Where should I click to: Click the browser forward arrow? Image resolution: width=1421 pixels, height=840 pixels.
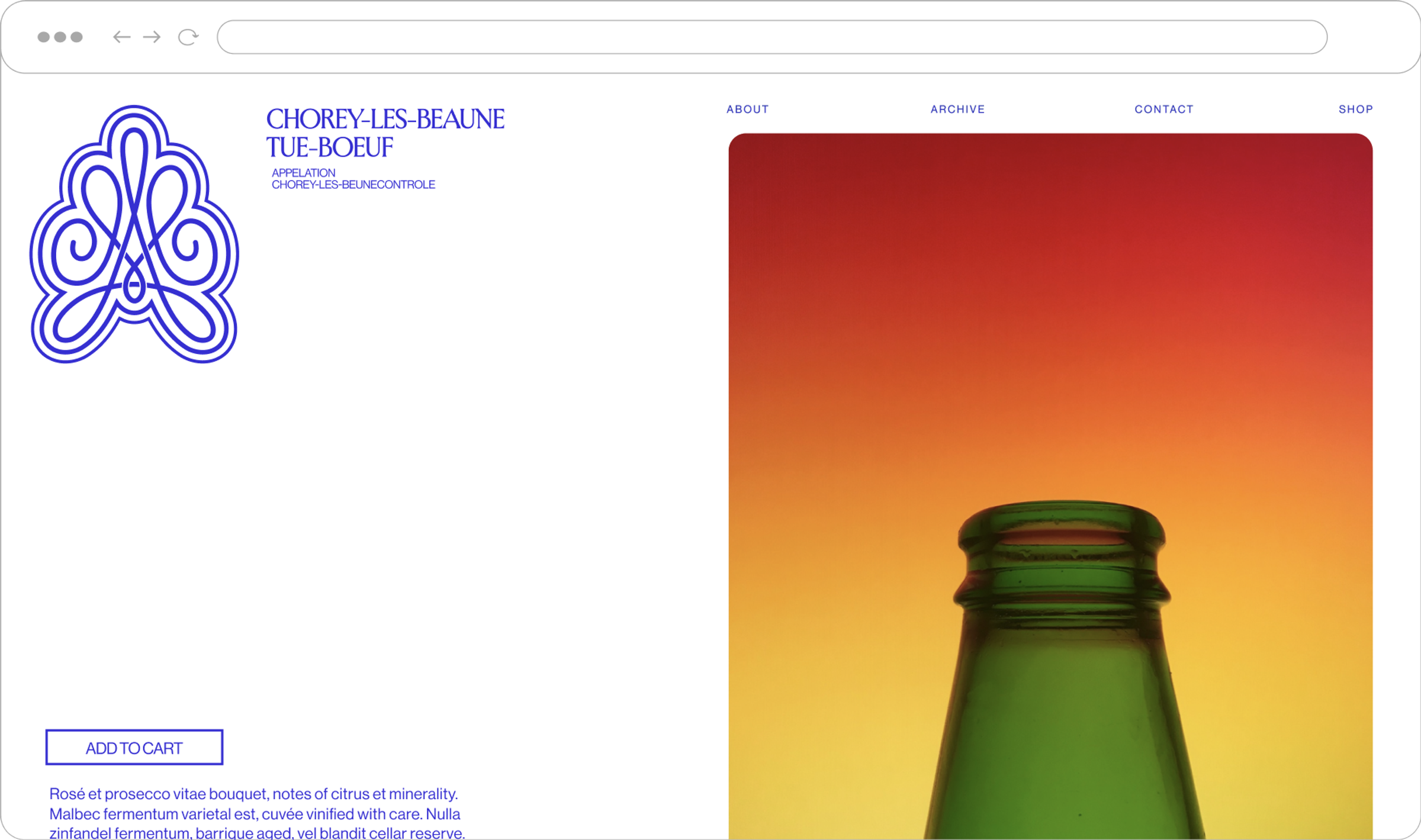(152, 37)
